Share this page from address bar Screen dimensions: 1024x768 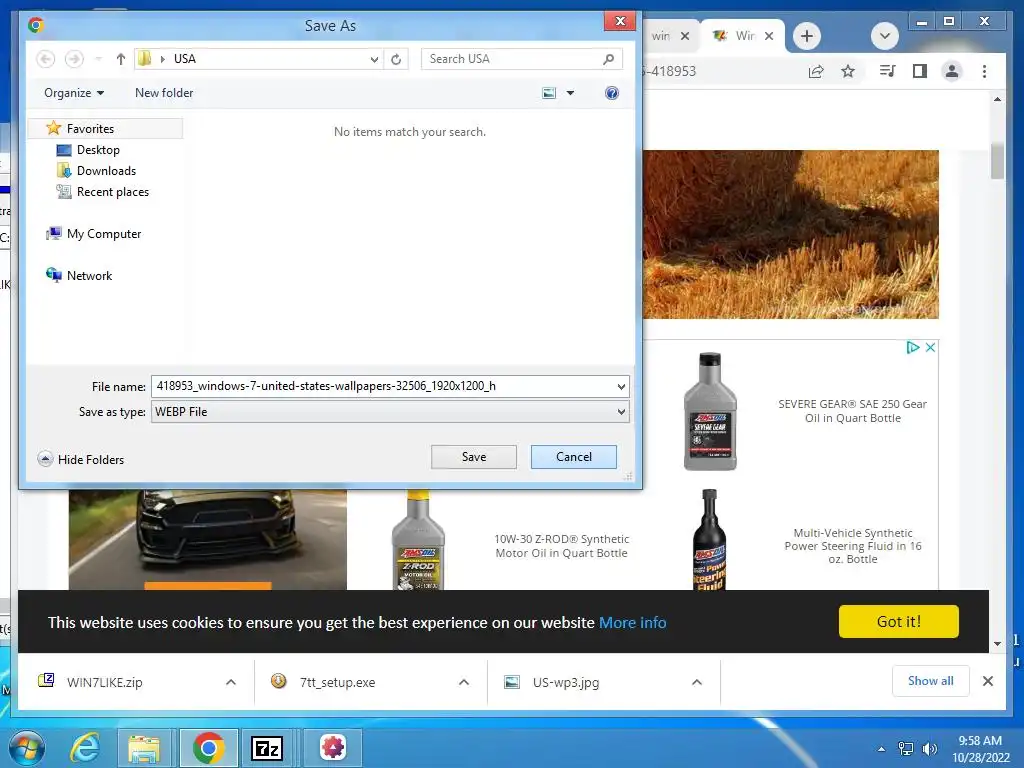(x=816, y=71)
